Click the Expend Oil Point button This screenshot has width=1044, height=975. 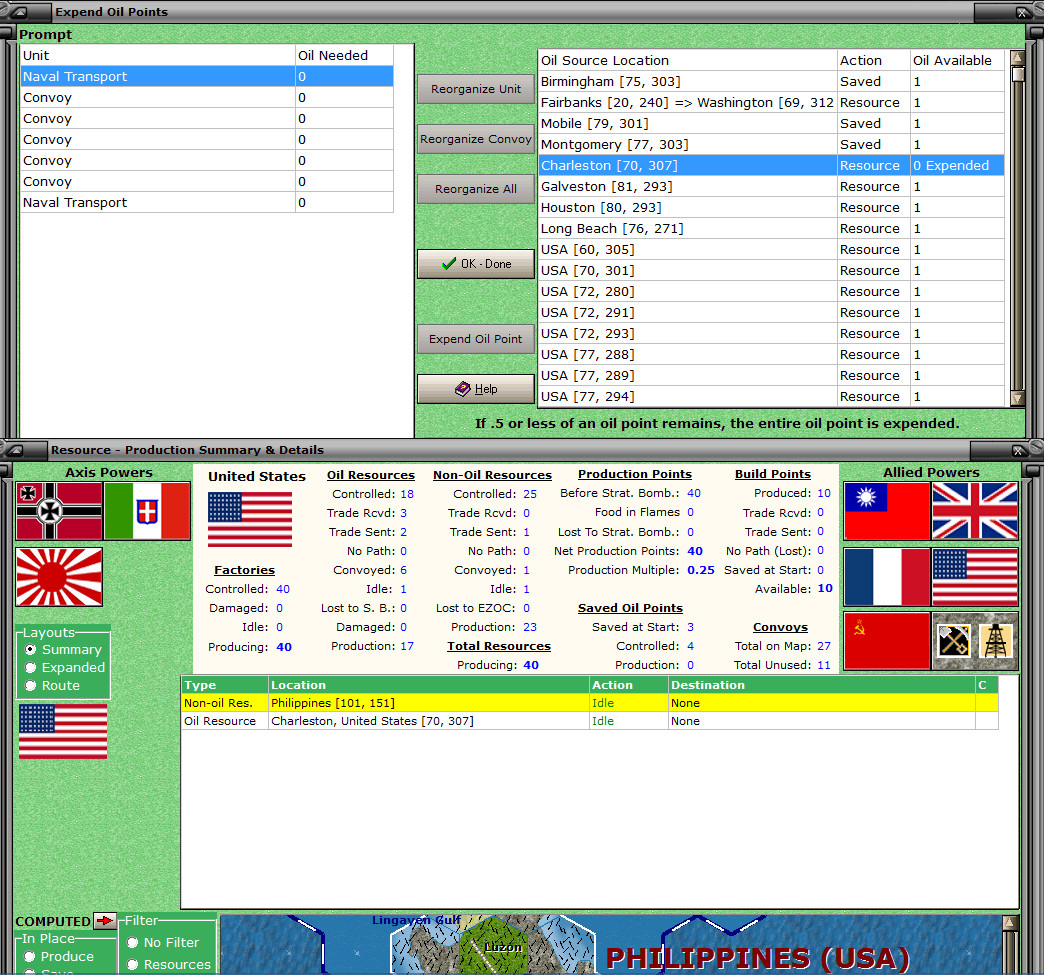click(x=475, y=339)
